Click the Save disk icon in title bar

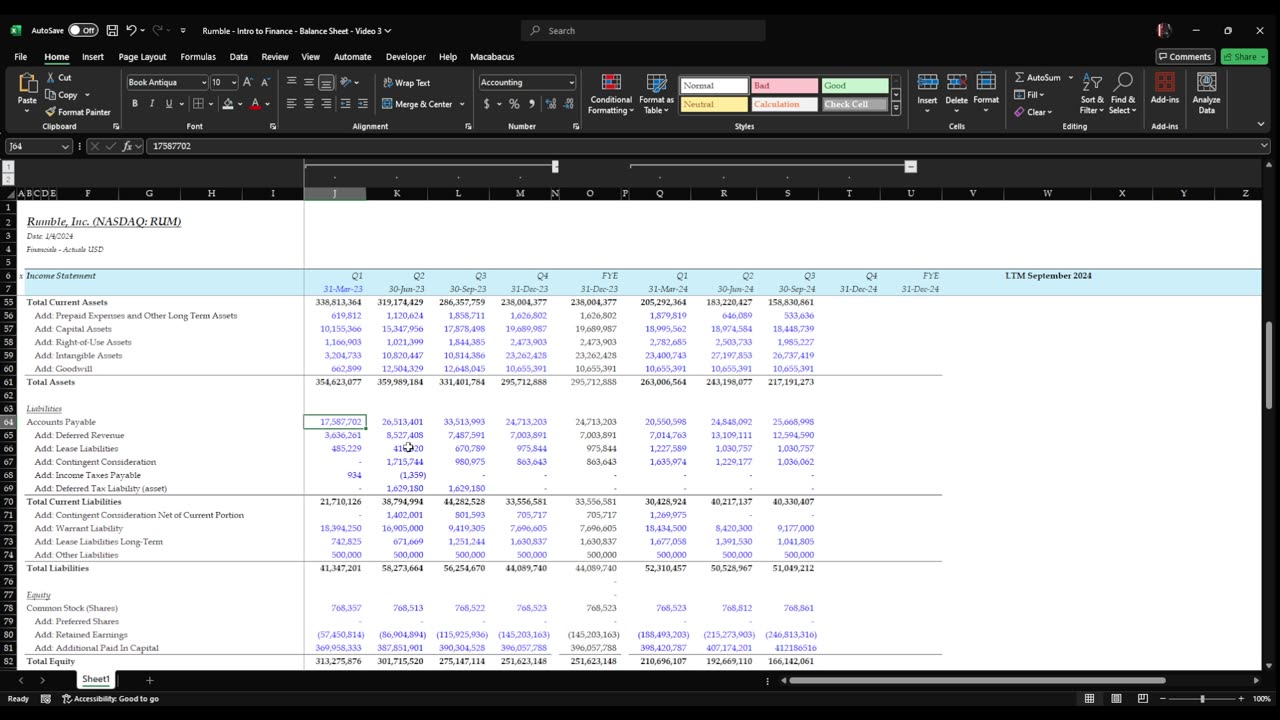click(x=112, y=31)
